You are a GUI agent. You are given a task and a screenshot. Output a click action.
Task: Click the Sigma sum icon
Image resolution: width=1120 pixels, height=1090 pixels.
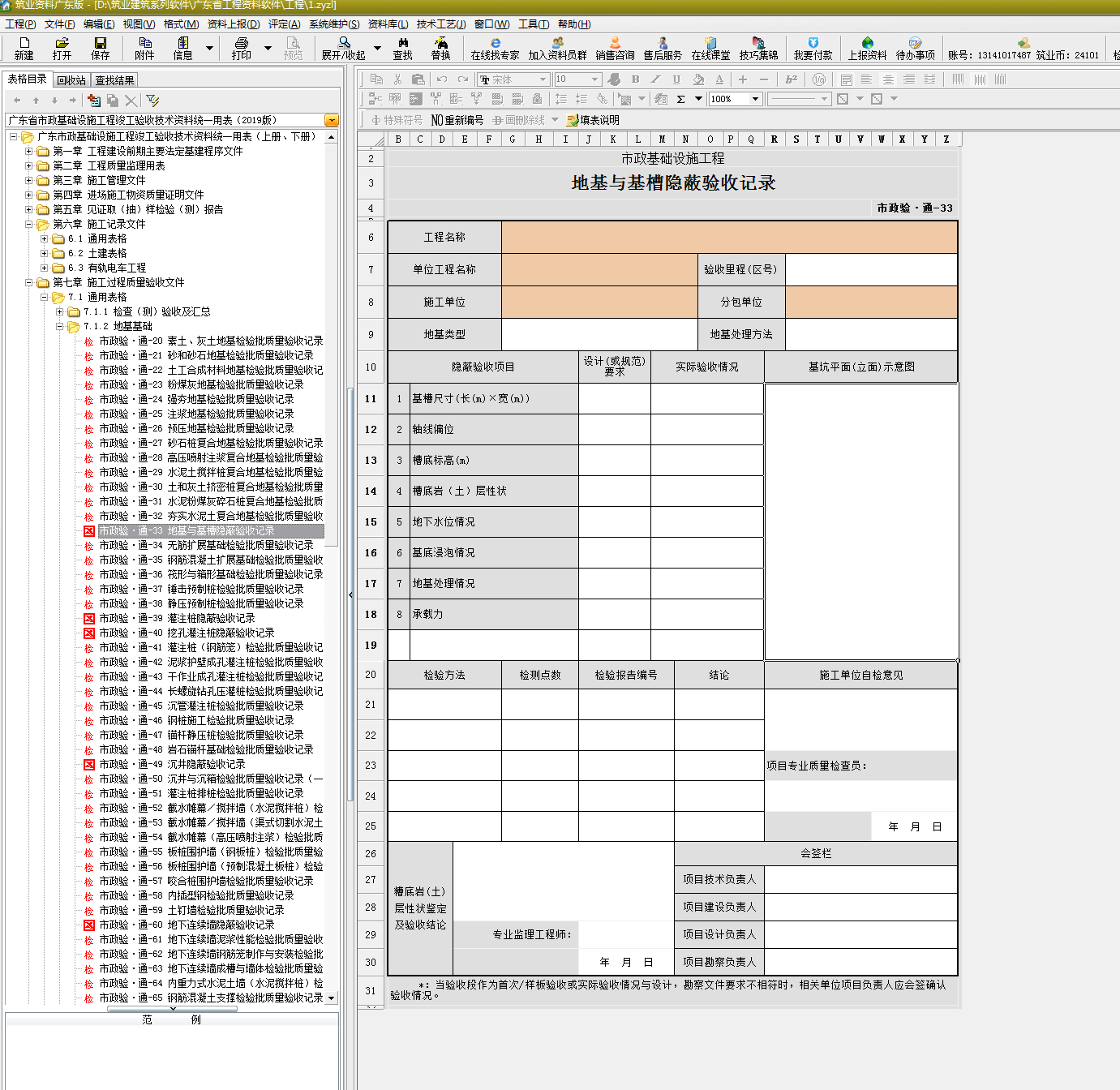(680, 99)
